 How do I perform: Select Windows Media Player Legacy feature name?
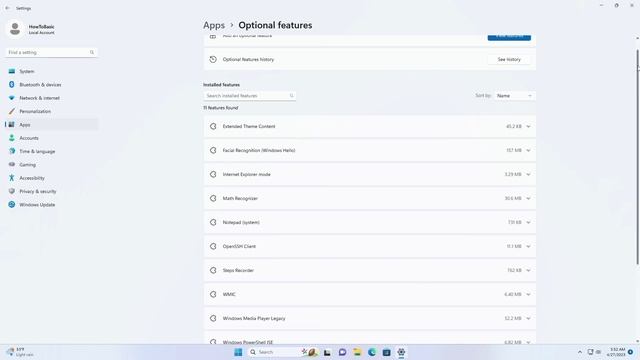click(x=254, y=318)
